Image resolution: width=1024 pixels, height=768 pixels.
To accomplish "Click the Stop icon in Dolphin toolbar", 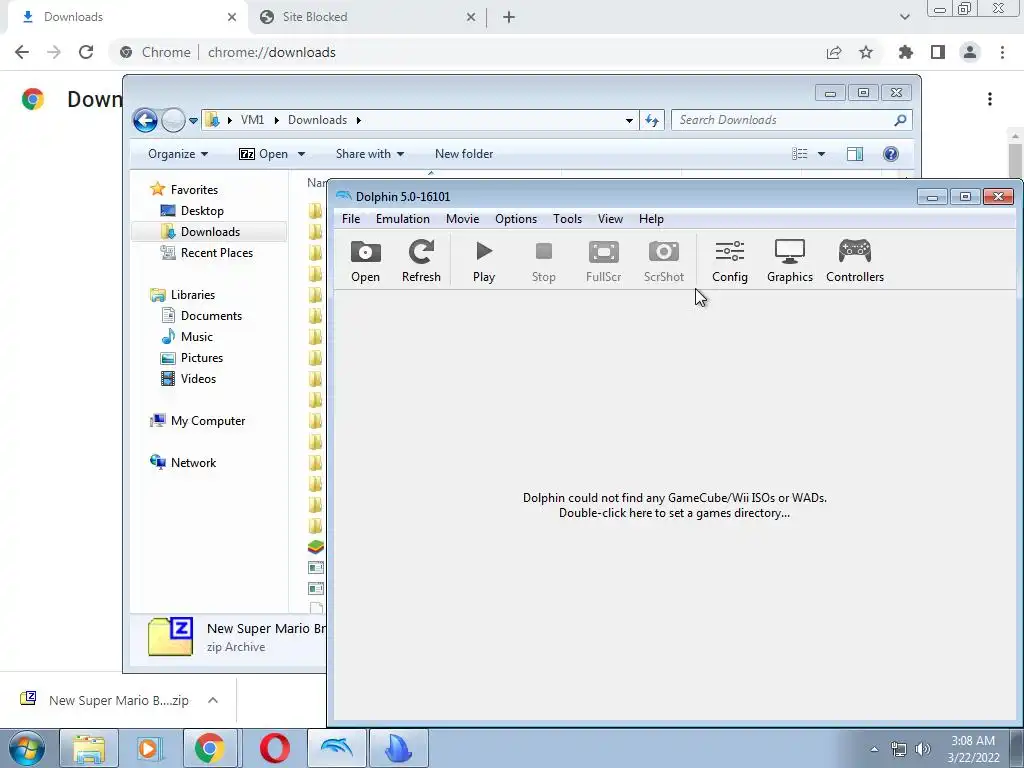I will click(x=543, y=261).
